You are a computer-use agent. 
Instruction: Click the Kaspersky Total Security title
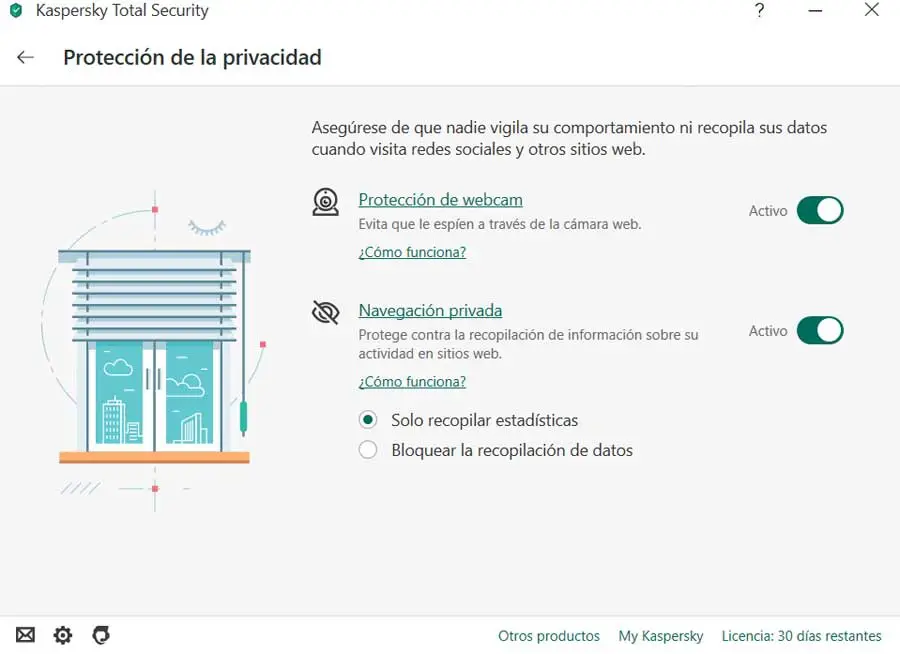[x=122, y=10]
